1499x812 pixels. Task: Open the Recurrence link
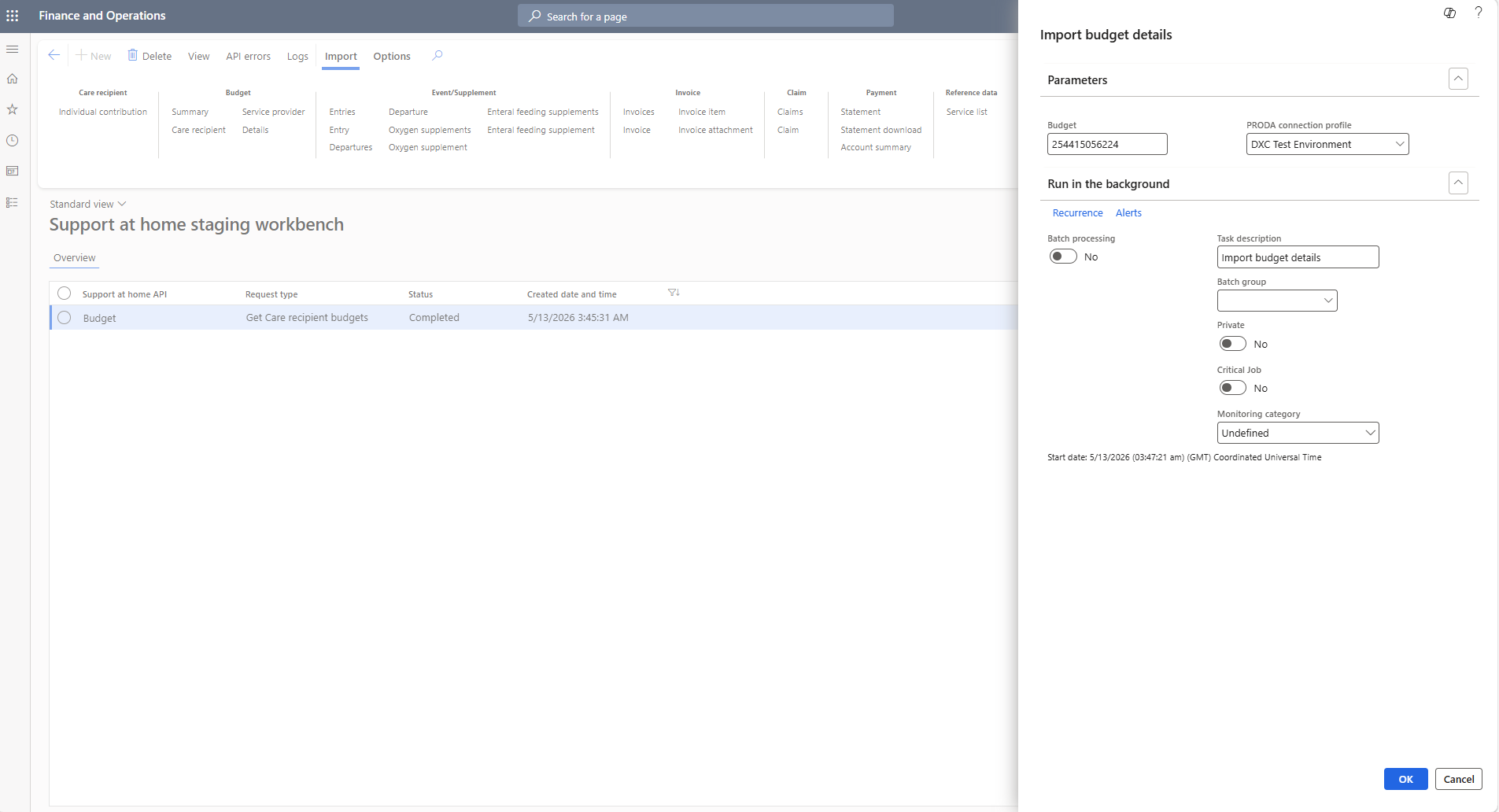pyautogui.click(x=1077, y=213)
